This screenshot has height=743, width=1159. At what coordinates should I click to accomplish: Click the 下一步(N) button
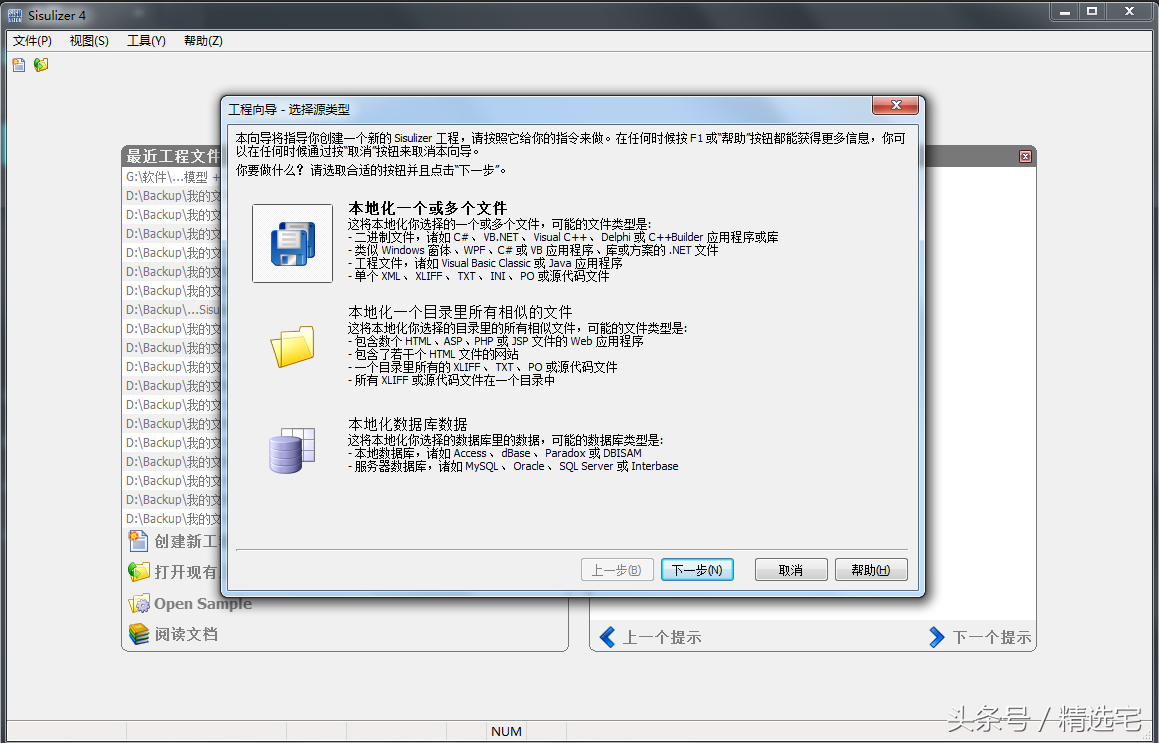click(697, 570)
